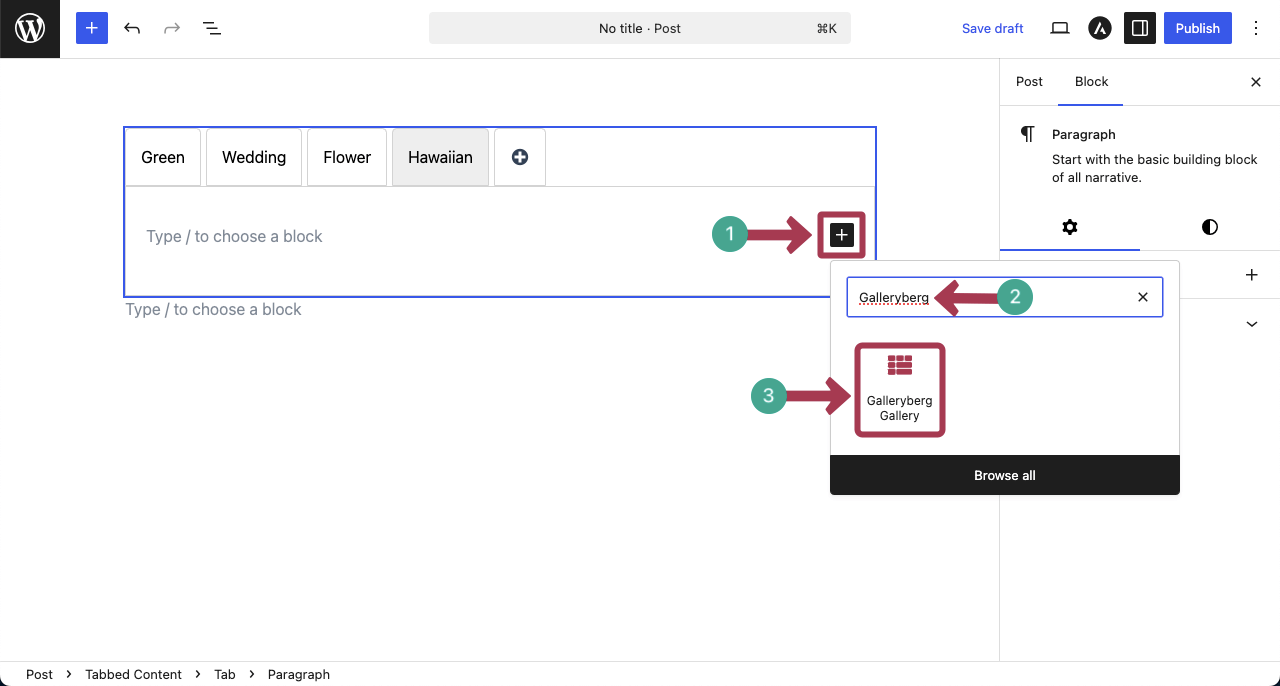Image resolution: width=1280 pixels, height=686 pixels.
Task: Clear the block search field
Action: tap(1143, 297)
